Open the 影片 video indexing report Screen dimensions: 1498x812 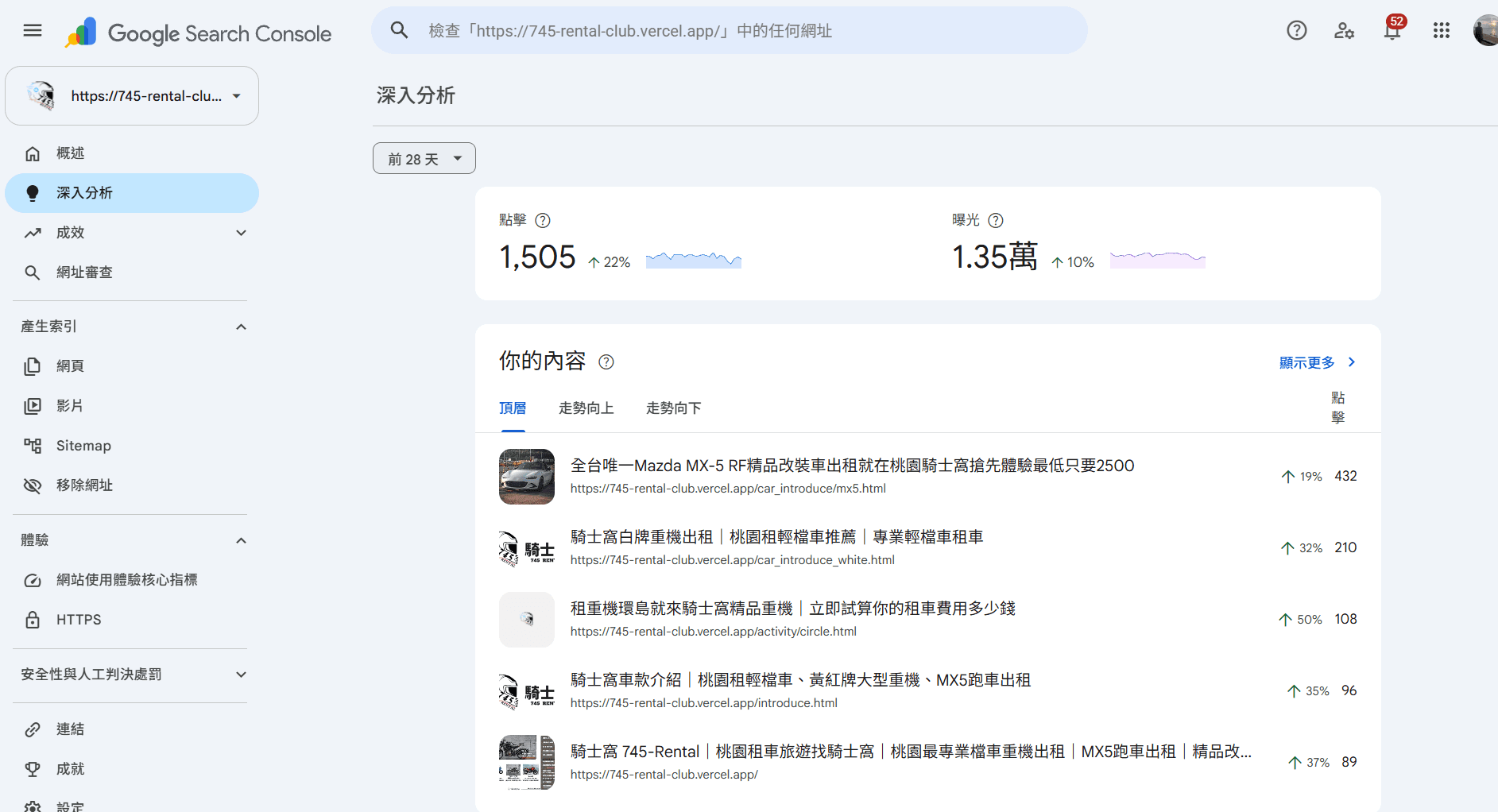tap(132, 406)
